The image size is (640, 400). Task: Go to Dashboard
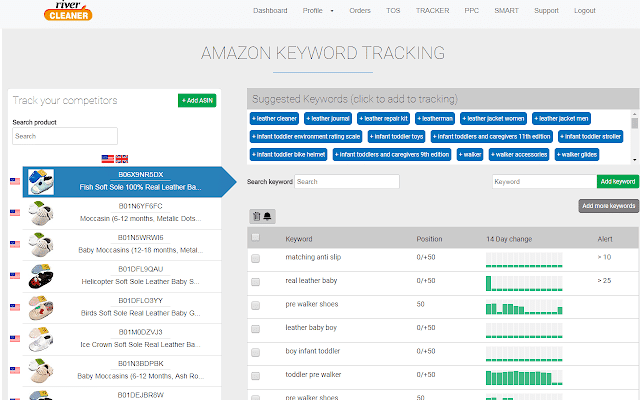pos(270,11)
